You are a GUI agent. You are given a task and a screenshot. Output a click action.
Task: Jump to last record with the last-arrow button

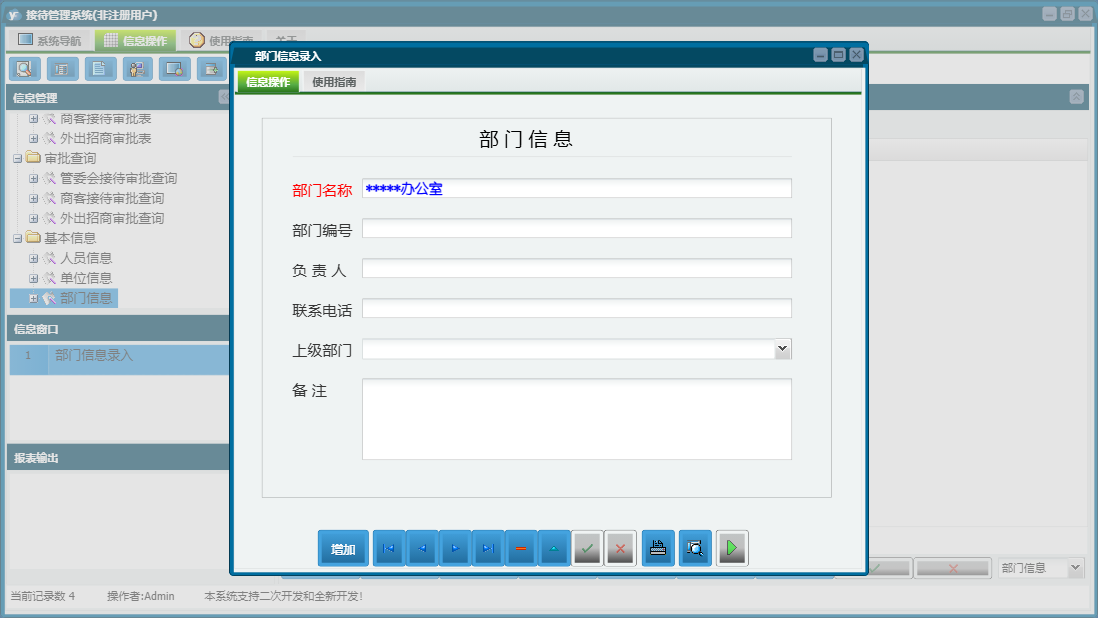tap(488, 548)
